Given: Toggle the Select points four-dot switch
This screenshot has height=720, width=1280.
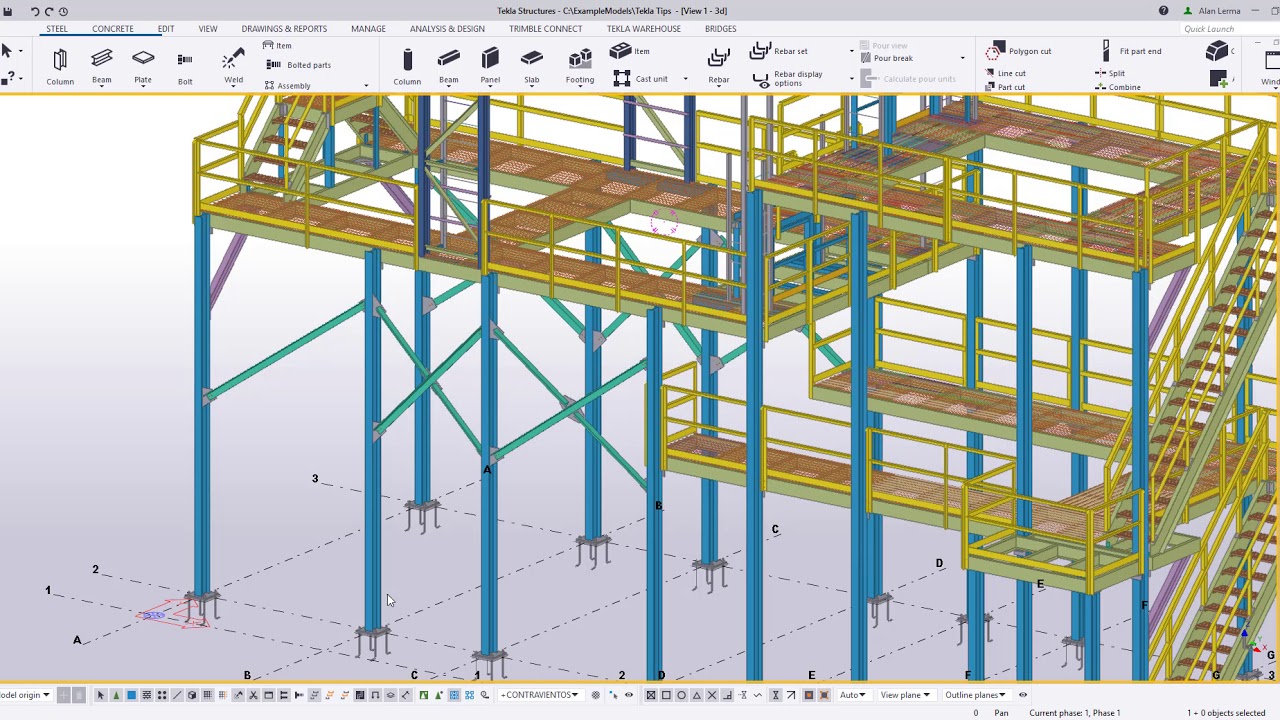Looking at the screenshot, I should pos(162,695).
